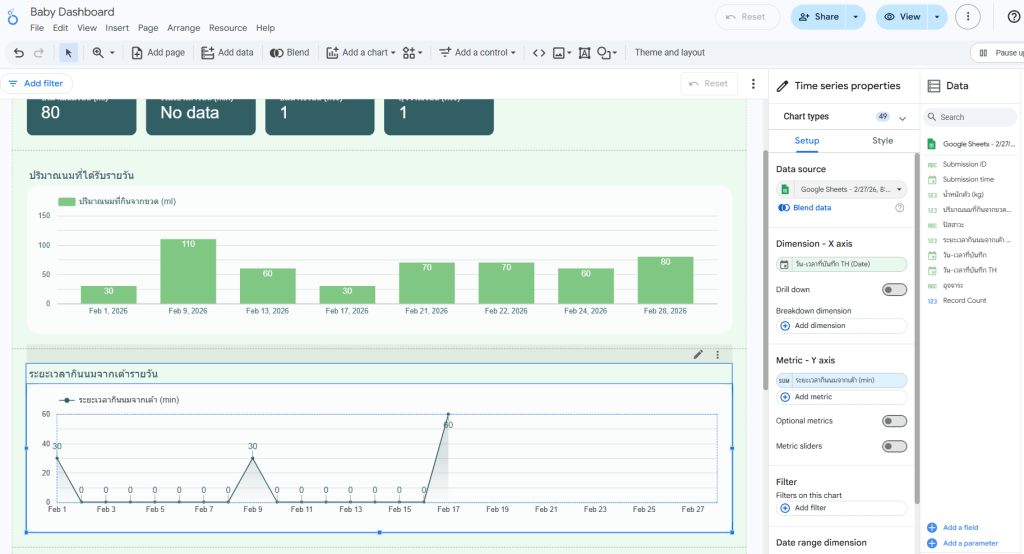The width and height of the screenshot is (1024, 554).
Task: Click the Undo arrow in the toolbar
Action: [18, 53]
